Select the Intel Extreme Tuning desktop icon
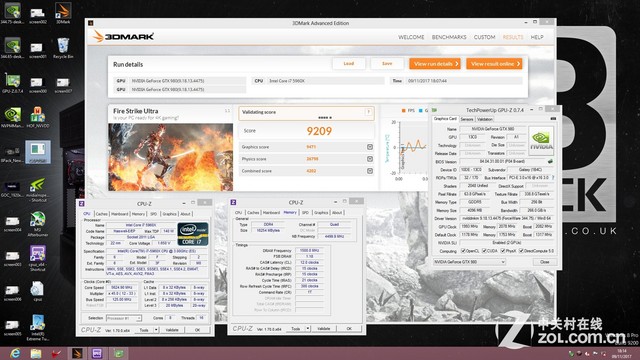Screen dimensions: 640x360 38,327
